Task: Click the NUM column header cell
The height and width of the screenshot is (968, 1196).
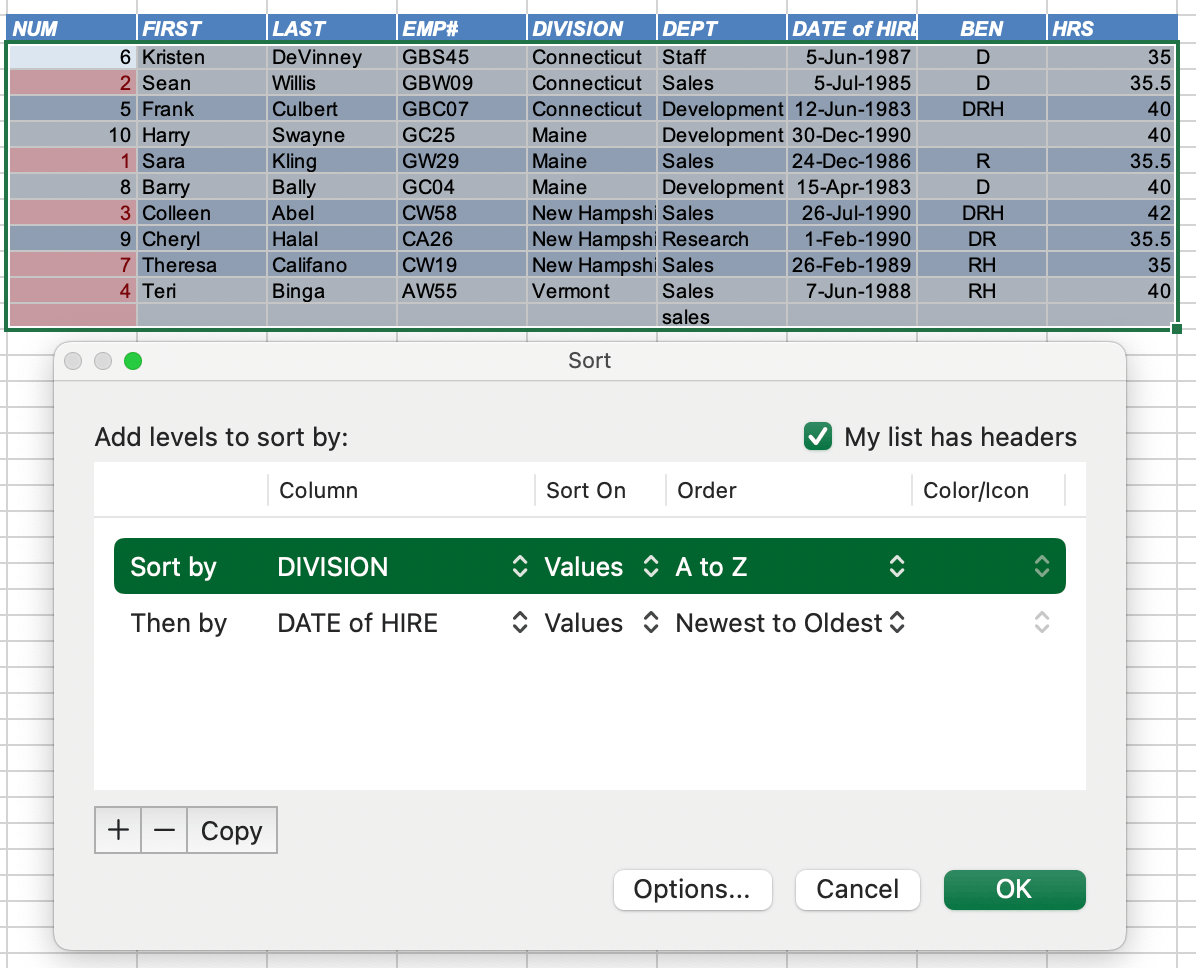Action: tap(72, 29)
